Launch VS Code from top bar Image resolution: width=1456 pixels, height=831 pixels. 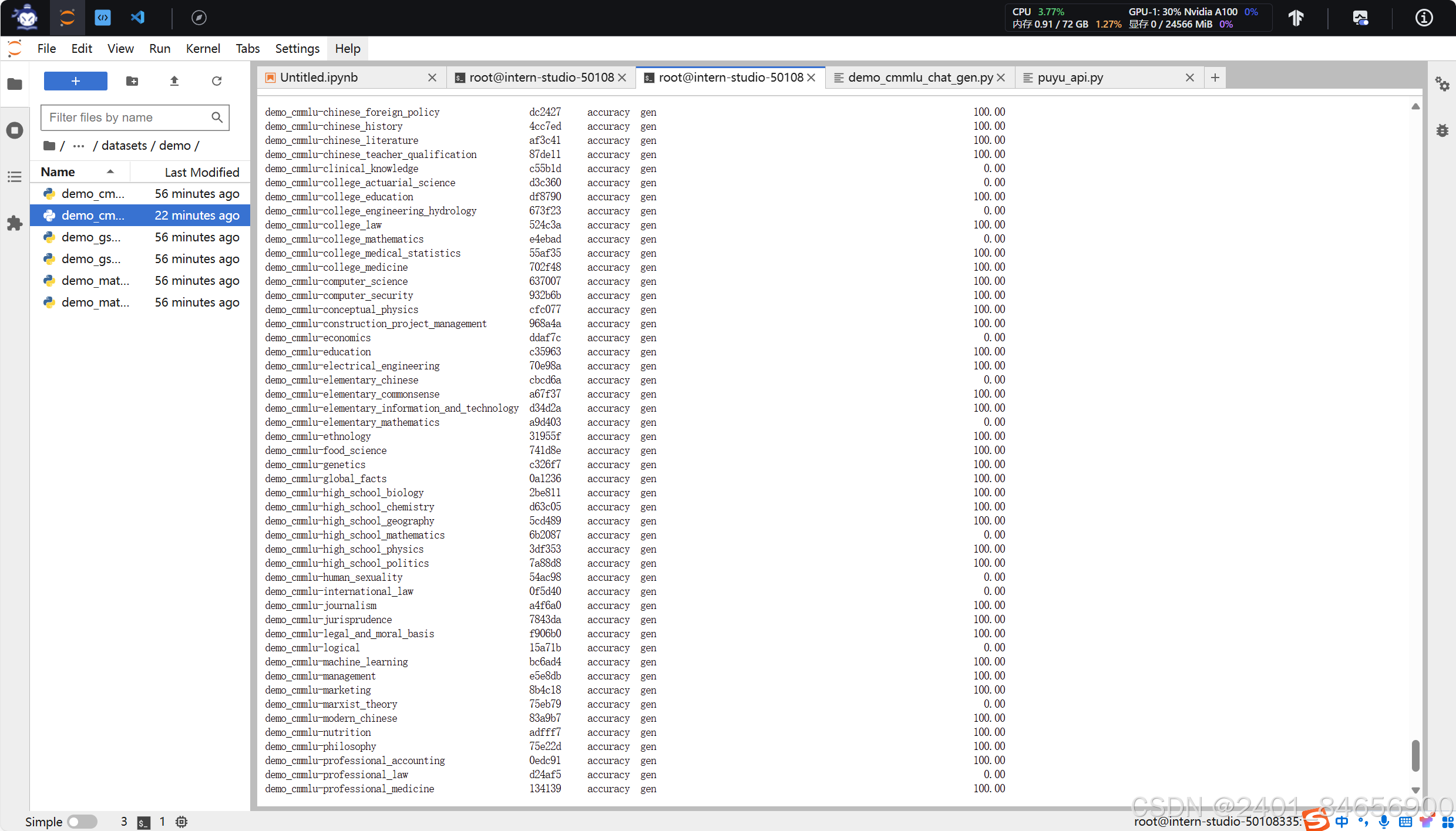tap(137, 18)
